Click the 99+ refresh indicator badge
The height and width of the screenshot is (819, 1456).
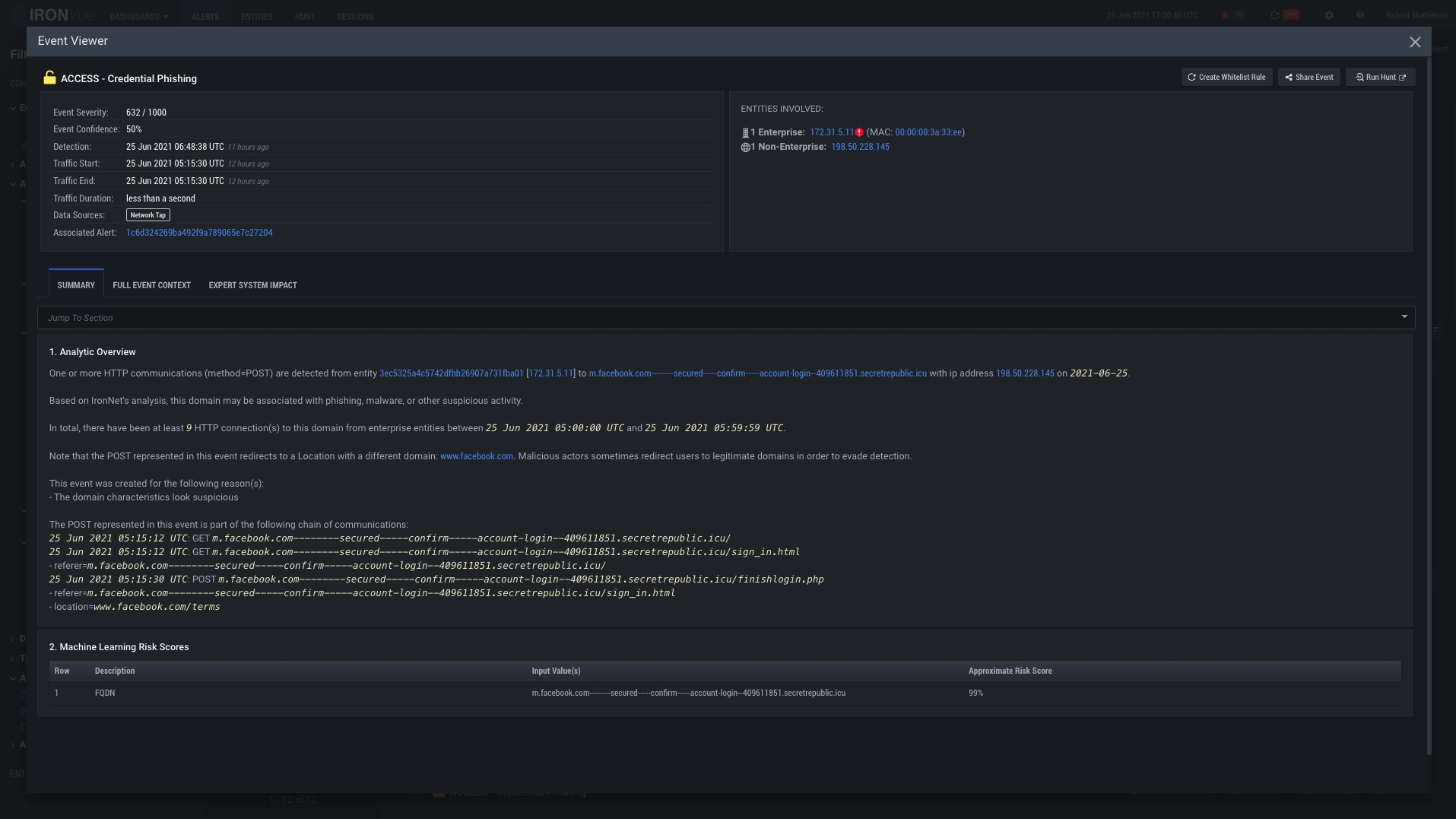pos(1290,14)
